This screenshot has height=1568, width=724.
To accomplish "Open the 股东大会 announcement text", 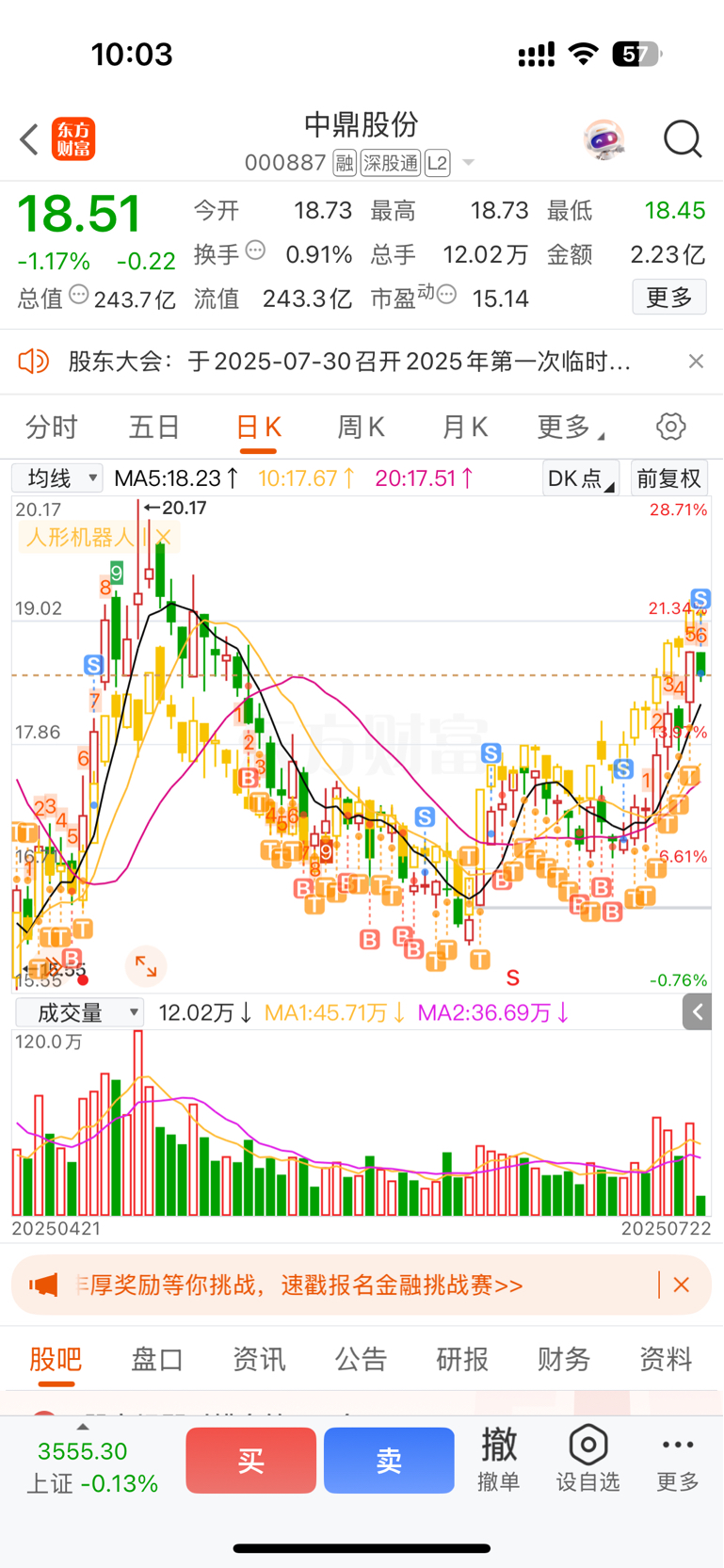I will click(x=349, y=362).
